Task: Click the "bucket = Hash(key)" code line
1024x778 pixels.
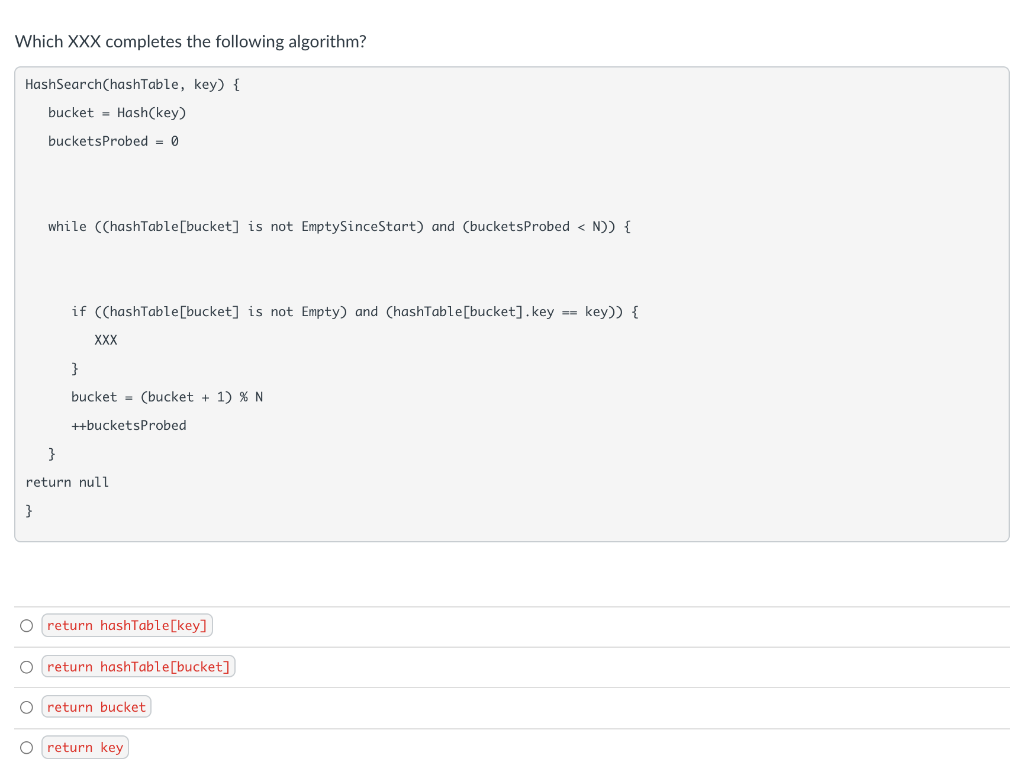Action: coord(116,112)
